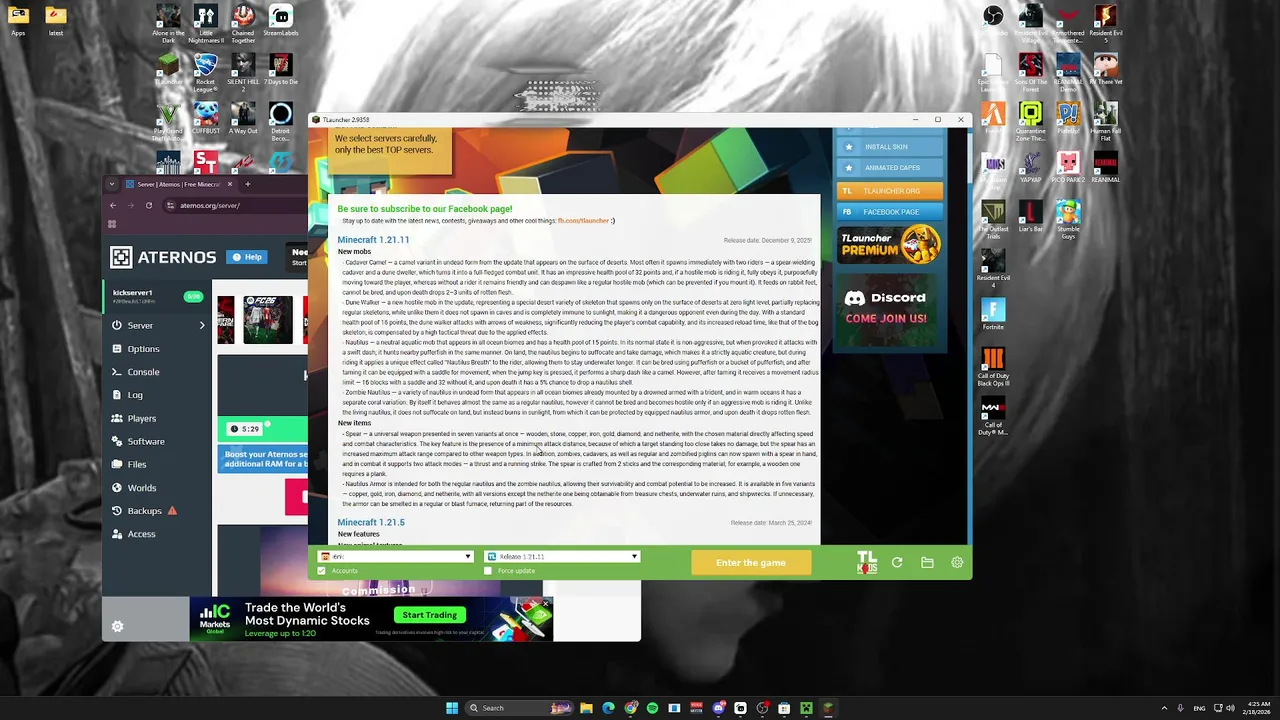
Task: Click the ANIMATED CAPES button
Action: [x=889, y=168]
